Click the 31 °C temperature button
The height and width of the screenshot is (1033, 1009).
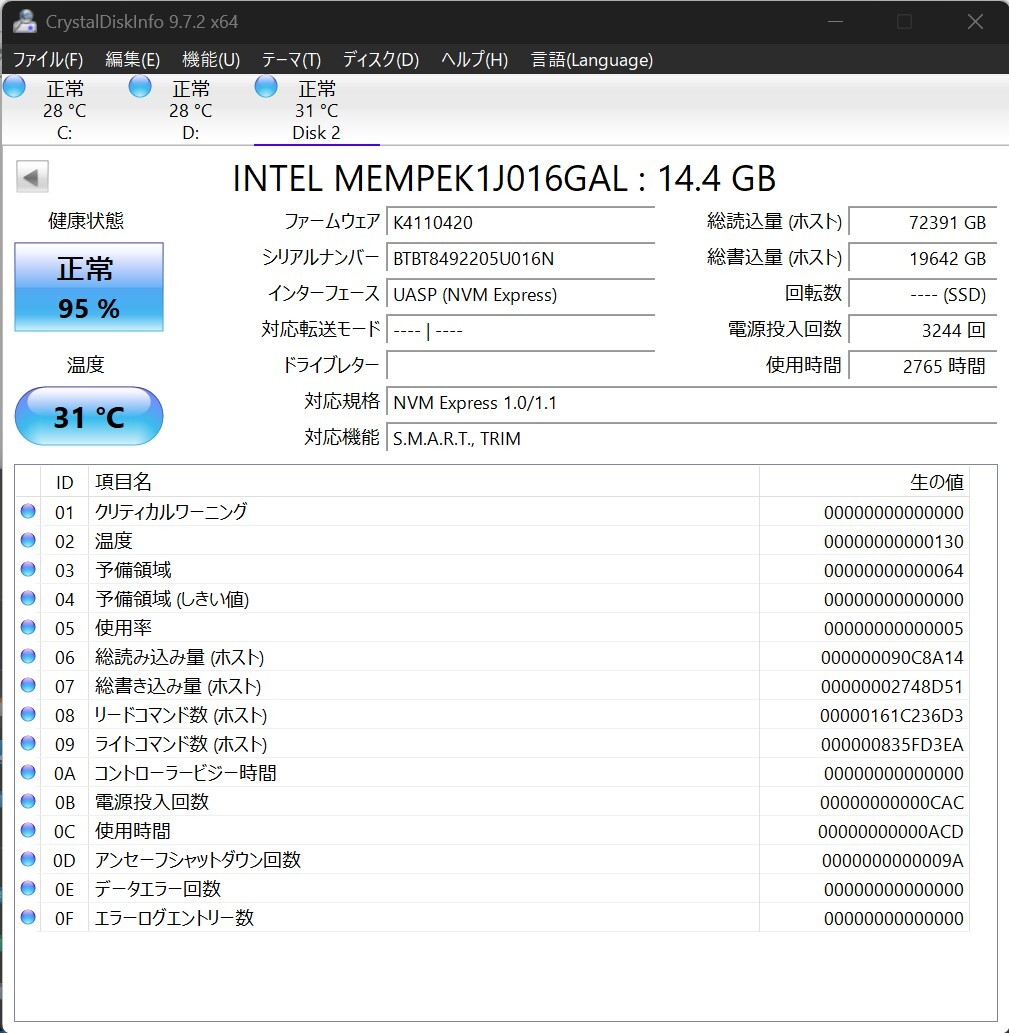click(x=89, y=416)
